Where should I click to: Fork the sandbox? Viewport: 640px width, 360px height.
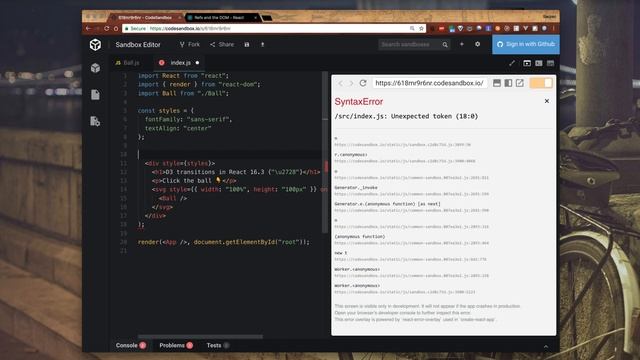pos(190,44)
